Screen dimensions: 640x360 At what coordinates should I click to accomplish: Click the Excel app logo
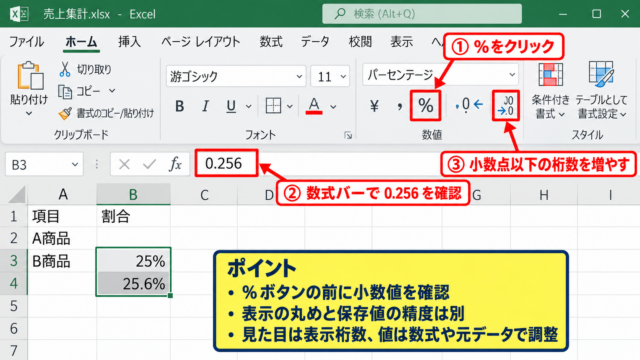click(19, 14)
